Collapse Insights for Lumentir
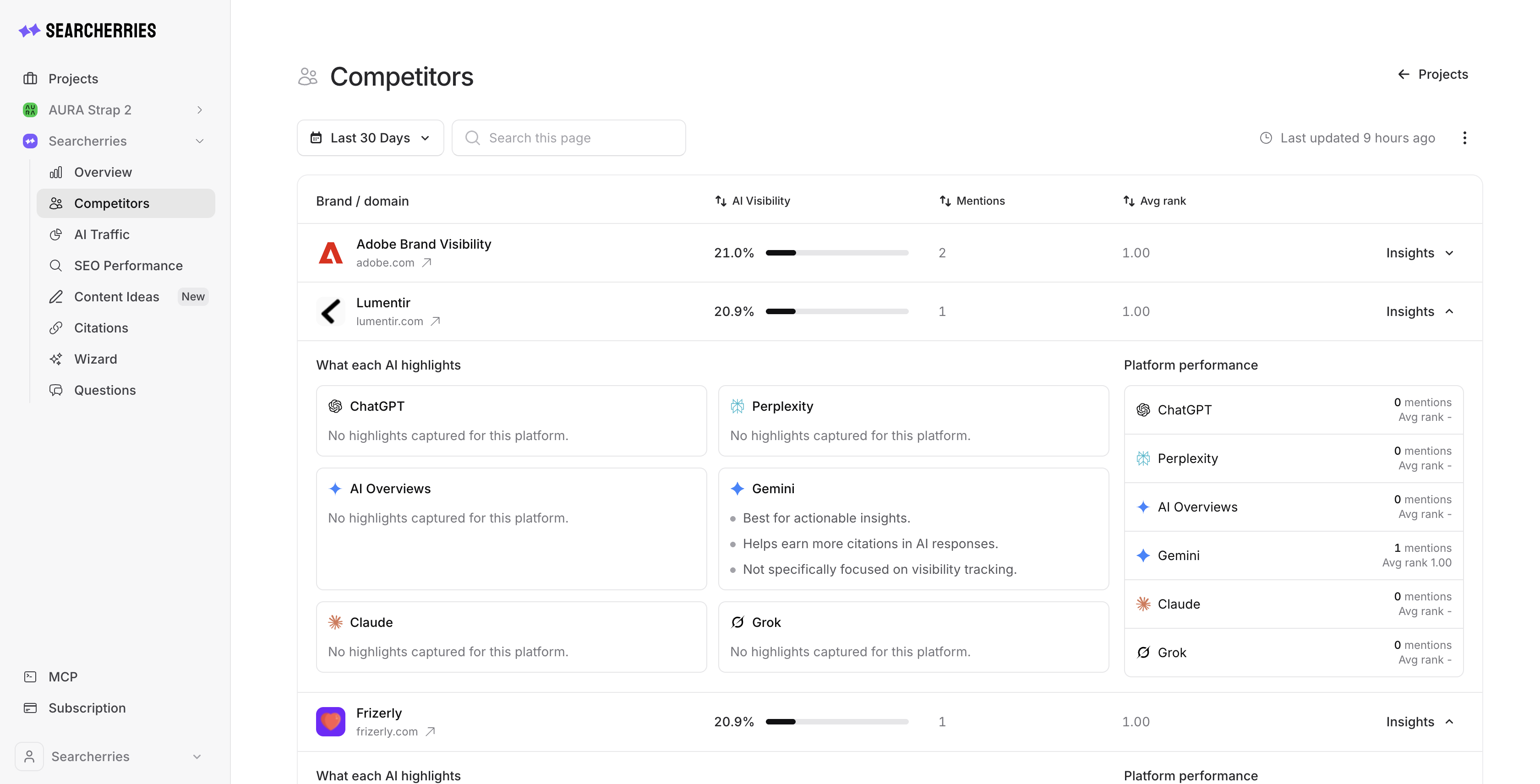 [1420, 311]
